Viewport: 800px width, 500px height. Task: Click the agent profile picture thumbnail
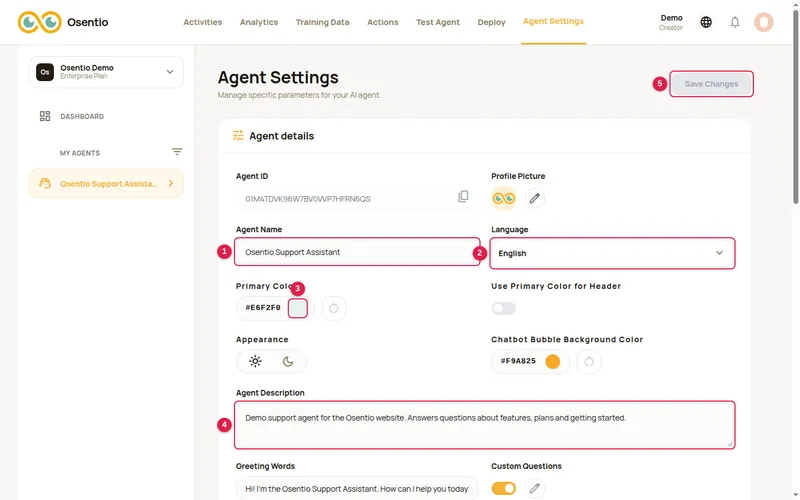(504, 198)
